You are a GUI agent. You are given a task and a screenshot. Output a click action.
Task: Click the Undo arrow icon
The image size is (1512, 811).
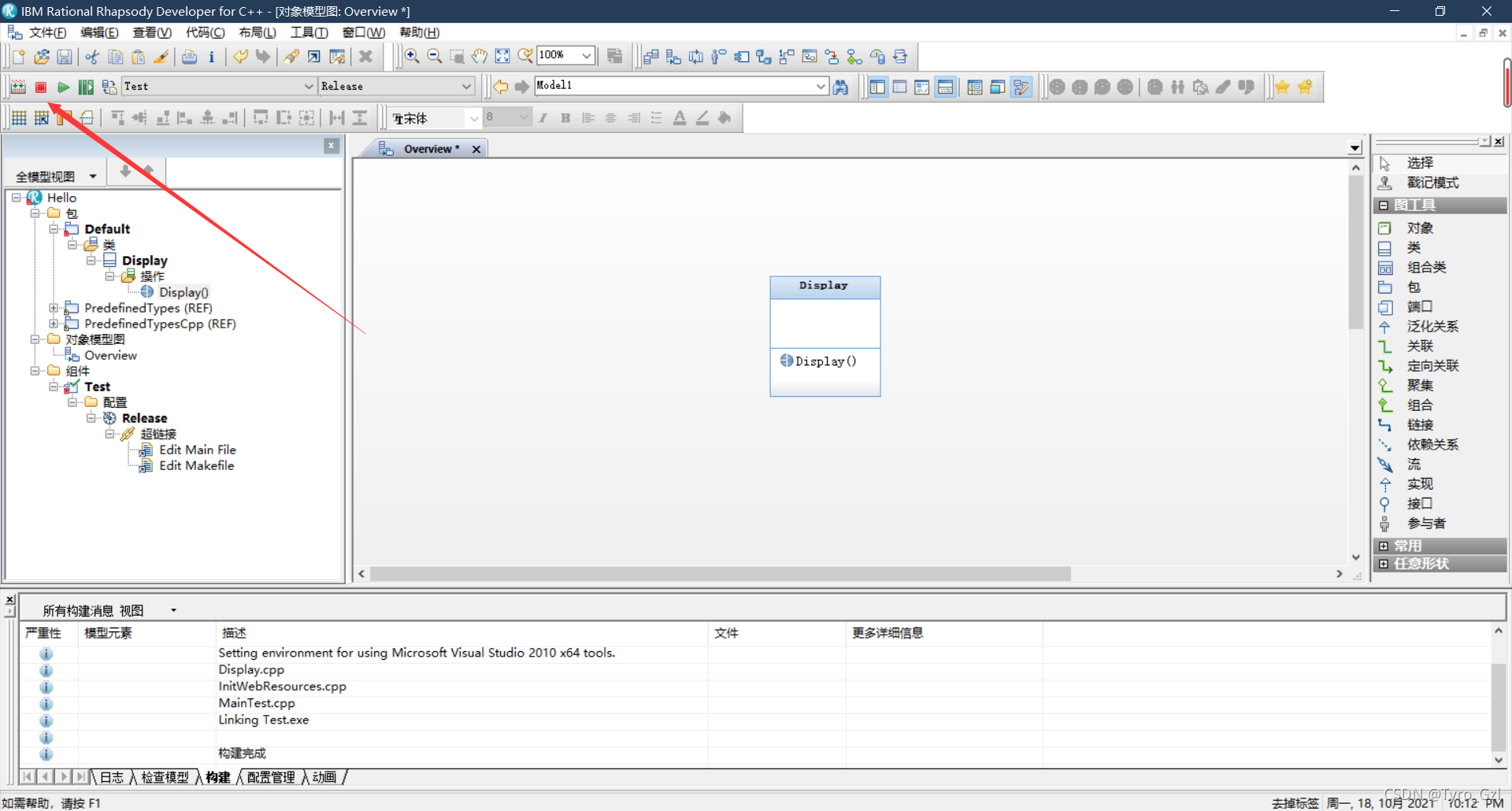click(x=240, y=57)
